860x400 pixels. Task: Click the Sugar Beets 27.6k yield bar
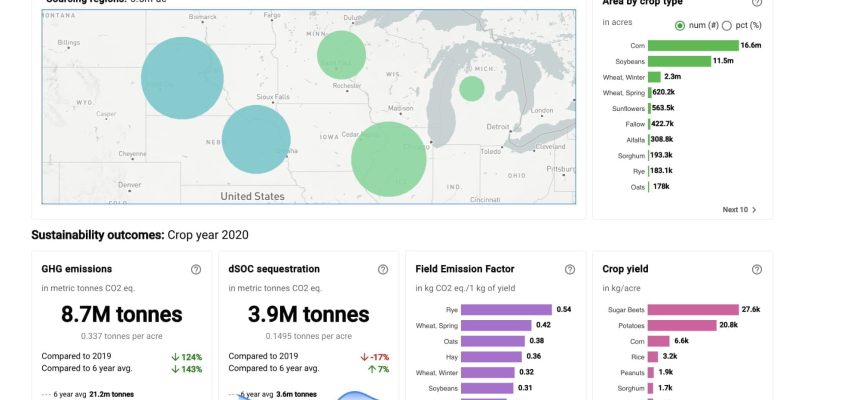click(693, 309)
